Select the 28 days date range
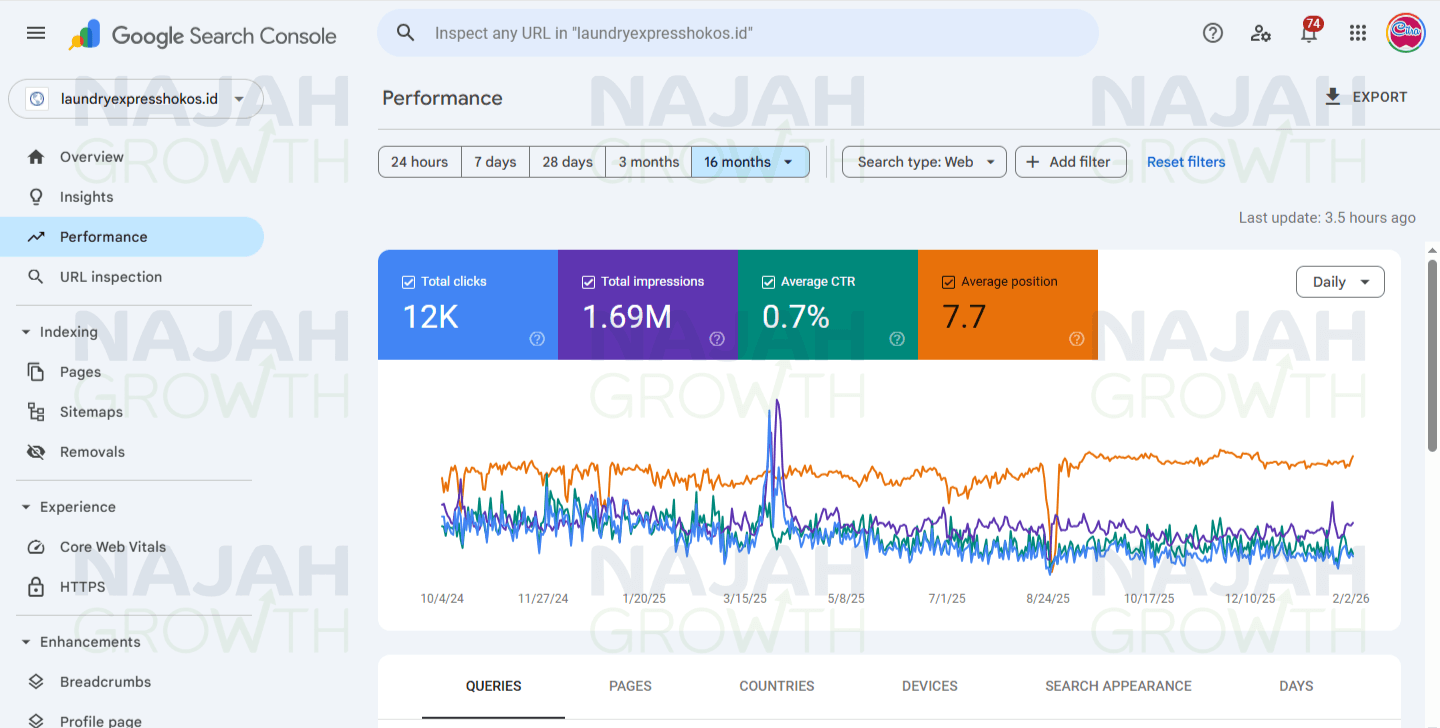Image resolution: width=1440 pixels, height=728 pixels. coord(568,162)
